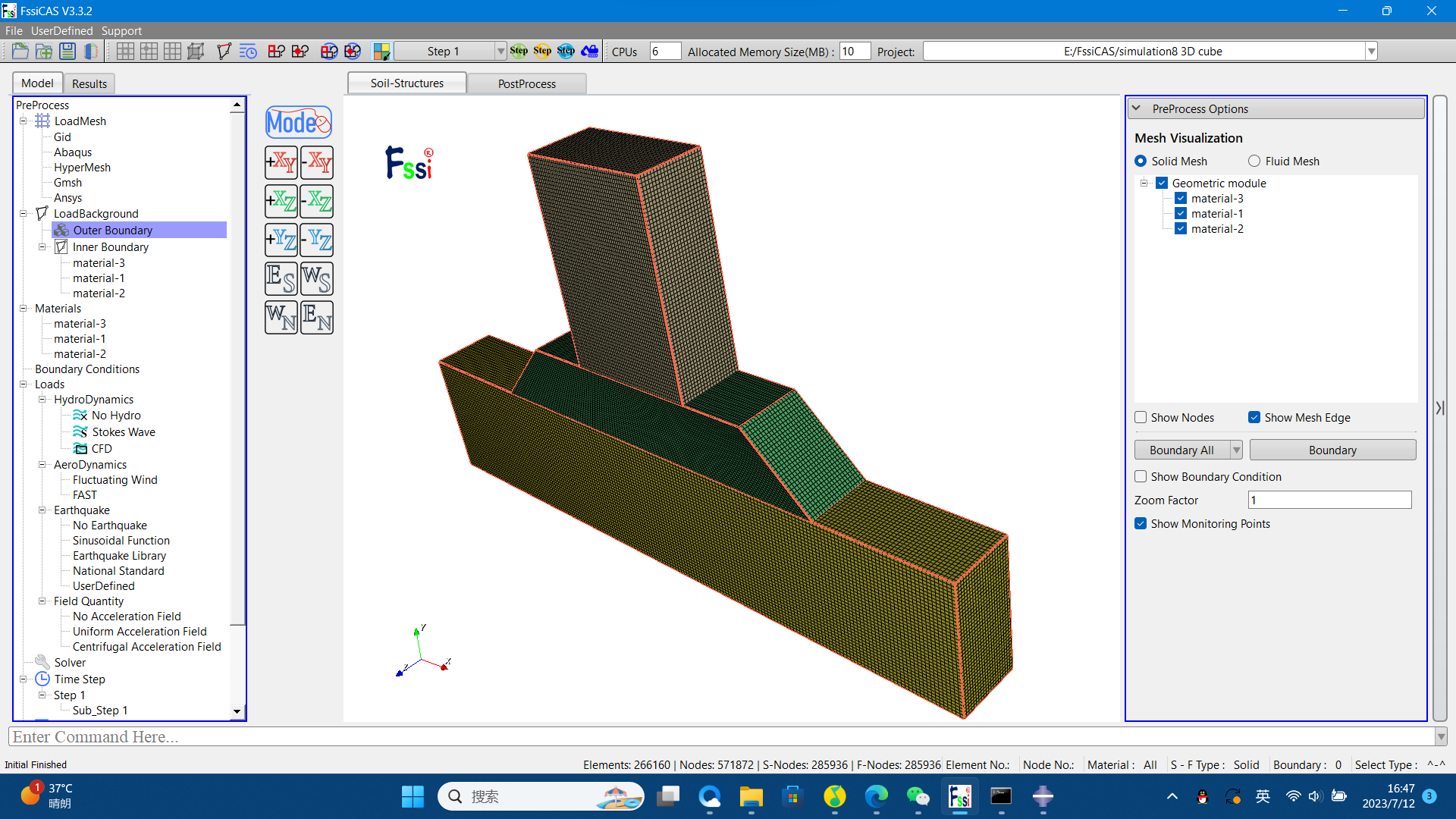1456x819 pixels.
Task: Select the Fluid Mesh radio button
Action: 1254,161
